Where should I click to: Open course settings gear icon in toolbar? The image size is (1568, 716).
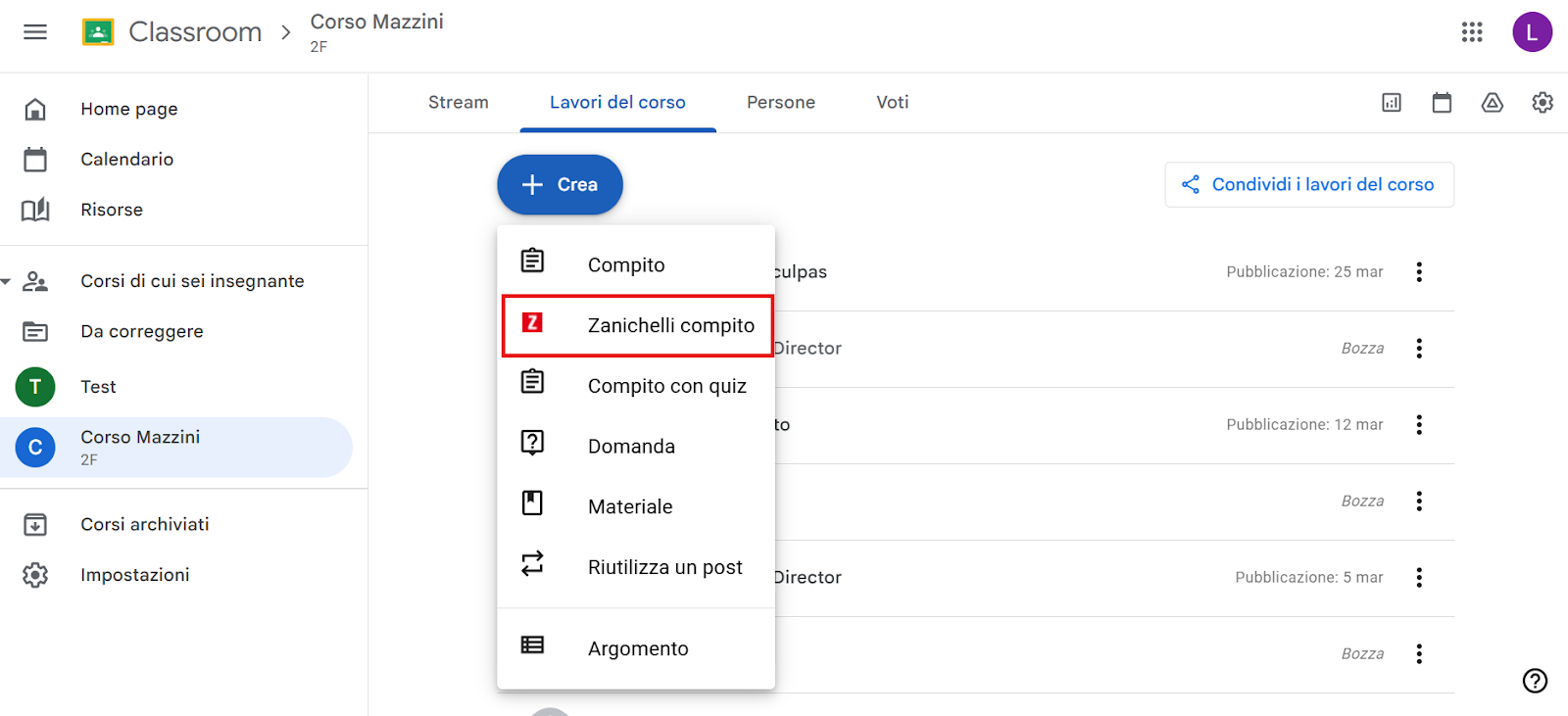coord(1543,103)
